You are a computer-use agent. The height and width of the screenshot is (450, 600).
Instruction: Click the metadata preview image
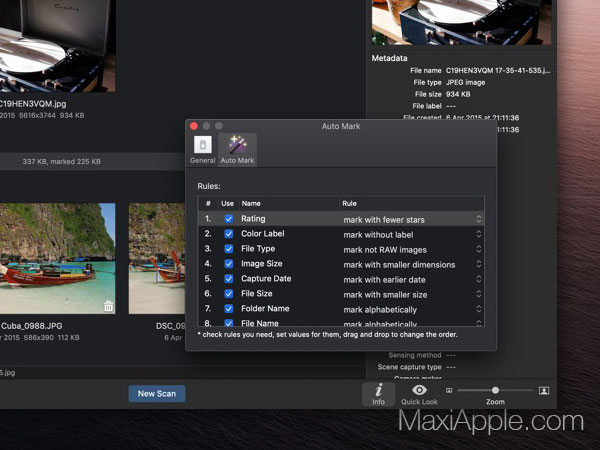[461, 22]
